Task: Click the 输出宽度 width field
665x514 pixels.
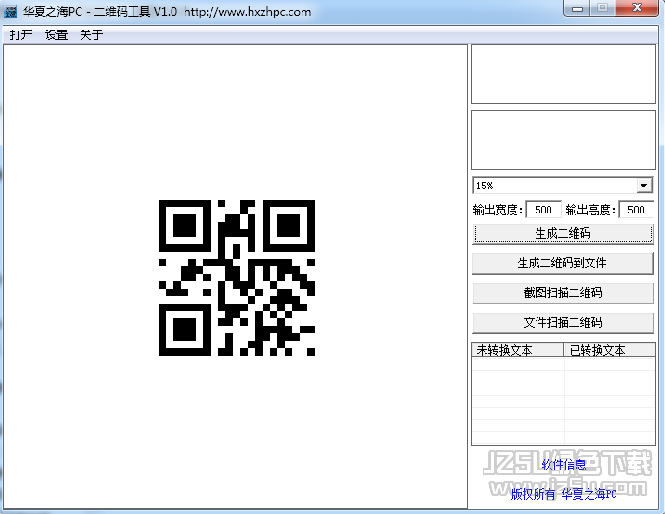Action: pos(543,210)
